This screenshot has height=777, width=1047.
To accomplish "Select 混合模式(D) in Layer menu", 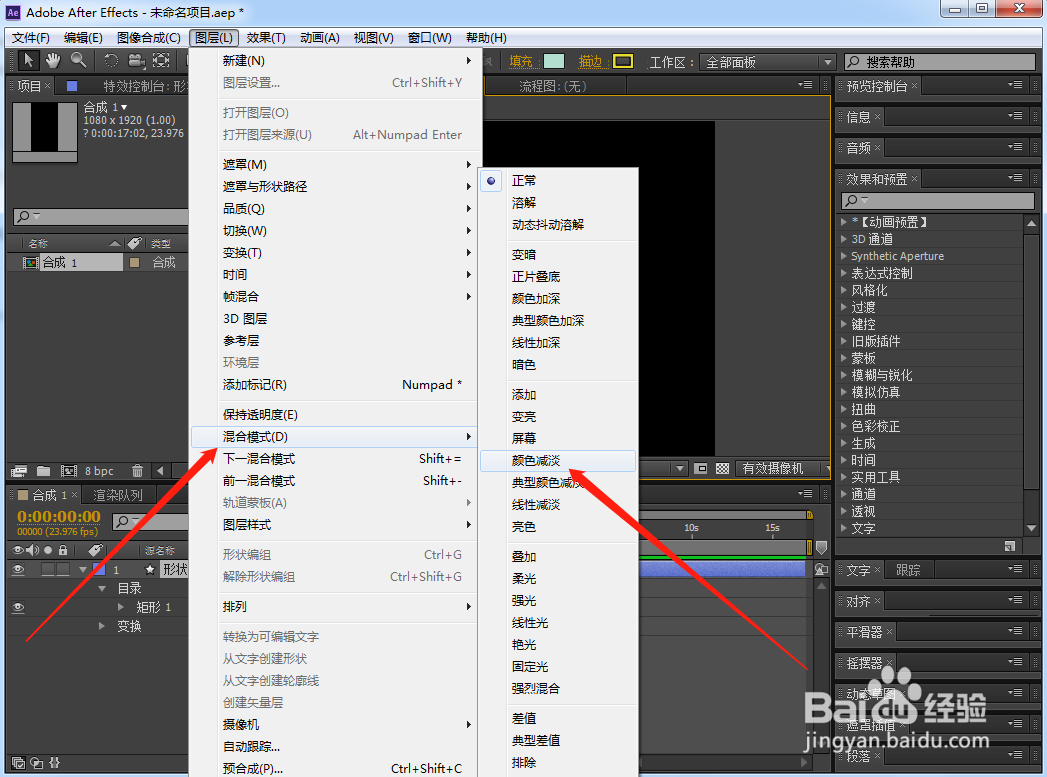I will [x=334, y=437].
